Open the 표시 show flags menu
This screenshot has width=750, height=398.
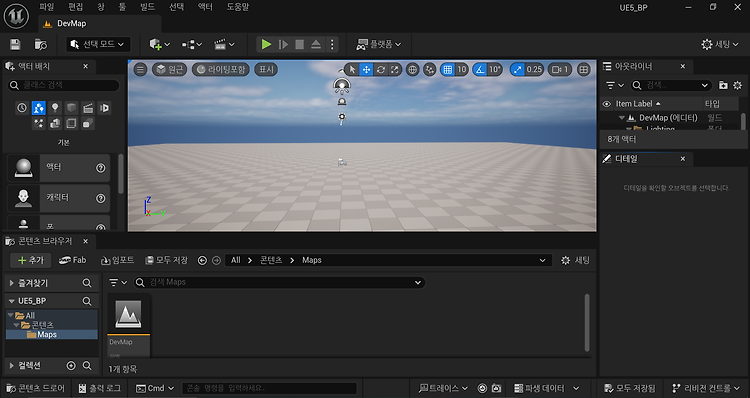[266, 69]
